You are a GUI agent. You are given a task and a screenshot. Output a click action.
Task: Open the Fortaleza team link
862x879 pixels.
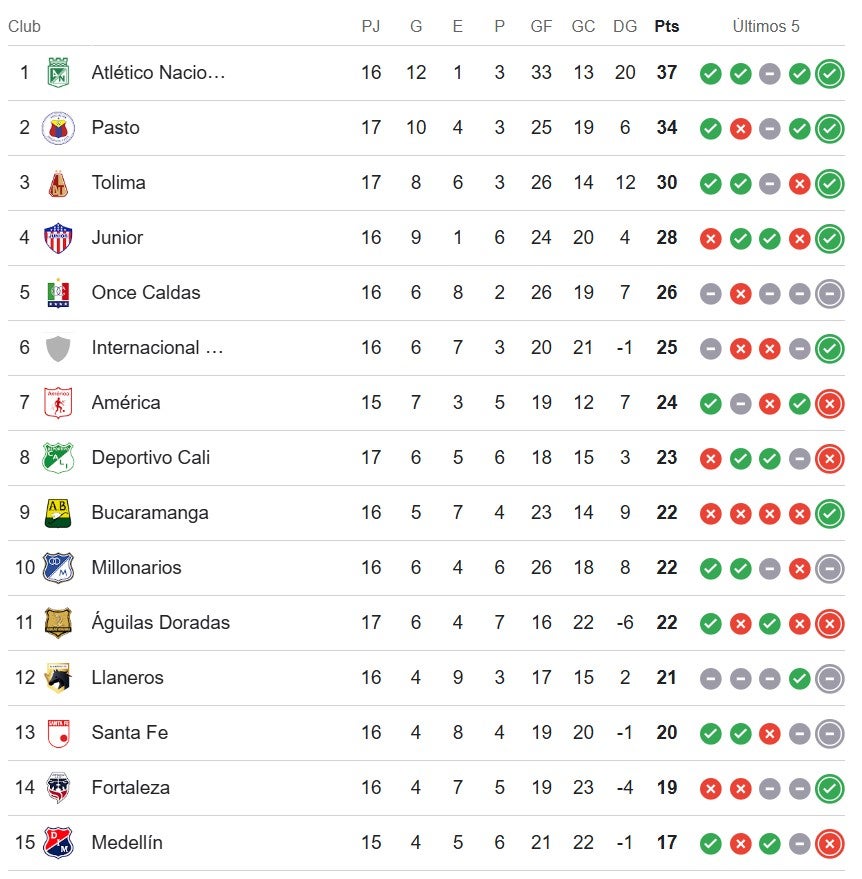(130, 788)
